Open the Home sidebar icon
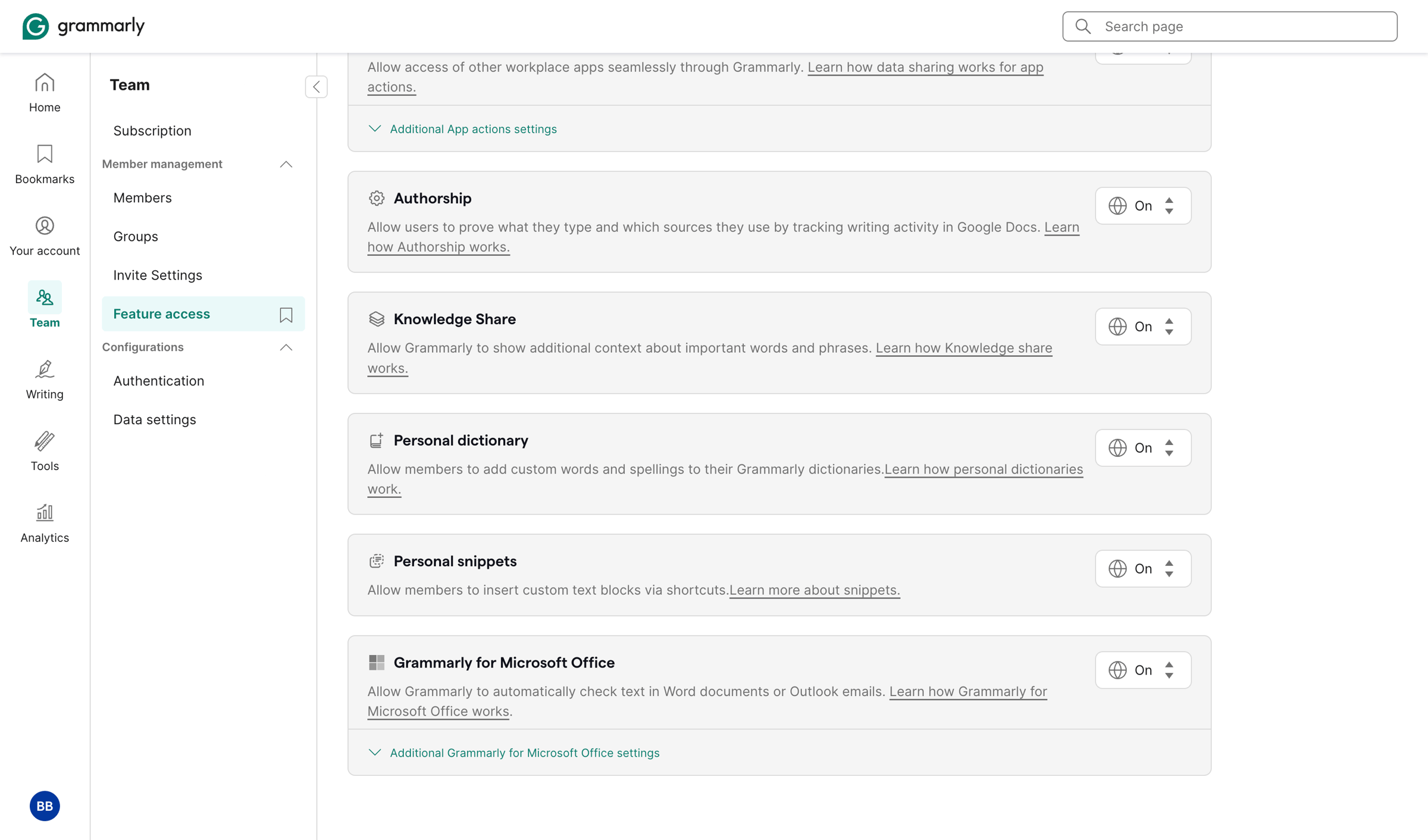The width and height of the screenshot is (1428, 840). [45, 93]
